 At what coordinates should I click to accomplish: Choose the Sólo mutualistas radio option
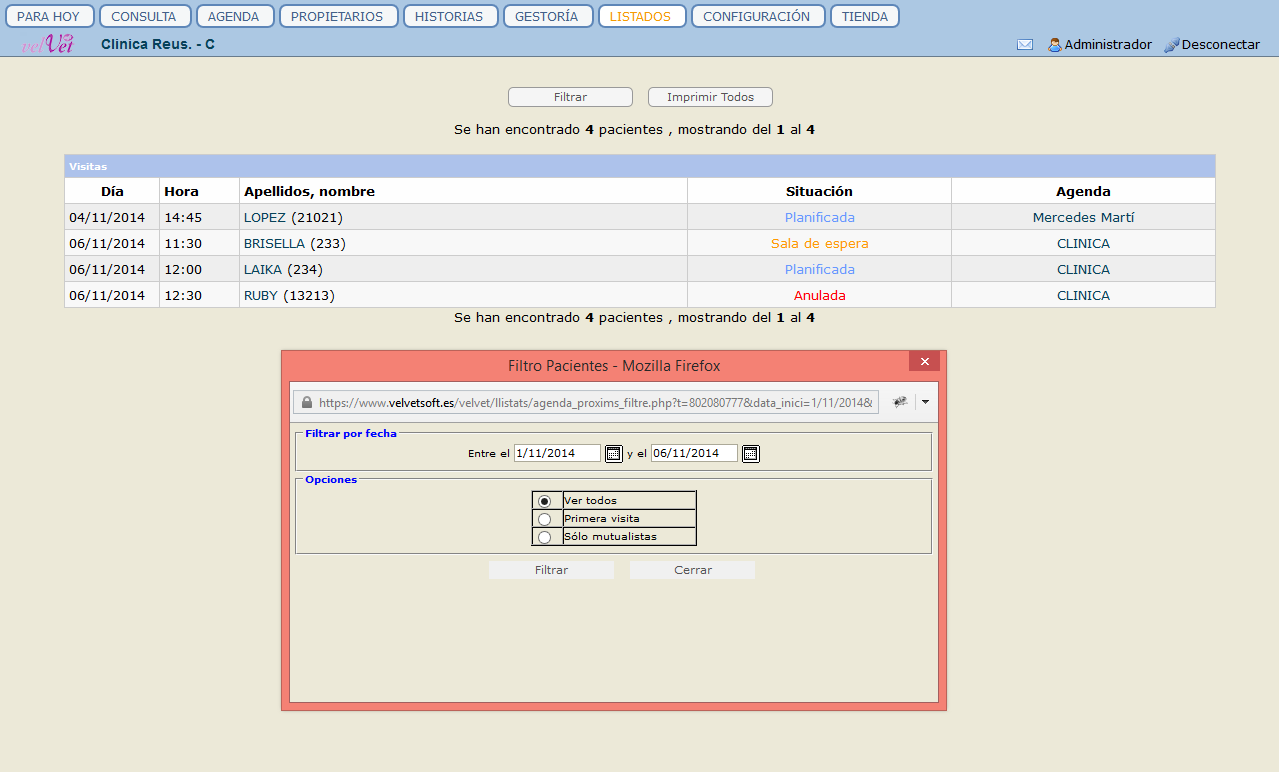pyautogui.click(x=544, y=537)
